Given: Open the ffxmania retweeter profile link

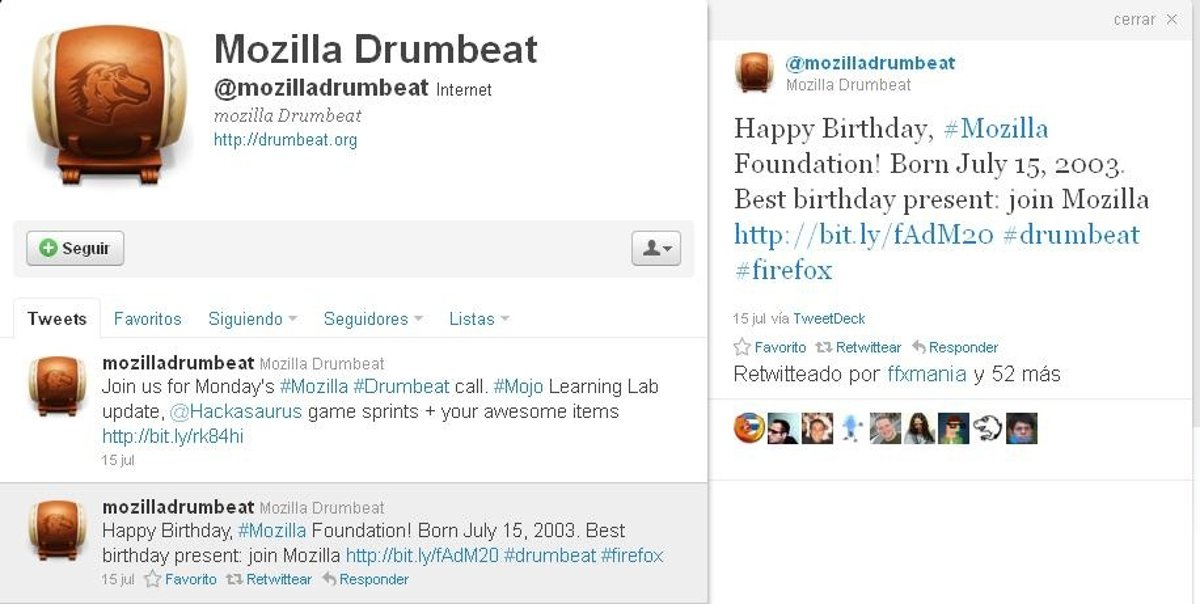Looking at the screenshot, I should 927,375.
